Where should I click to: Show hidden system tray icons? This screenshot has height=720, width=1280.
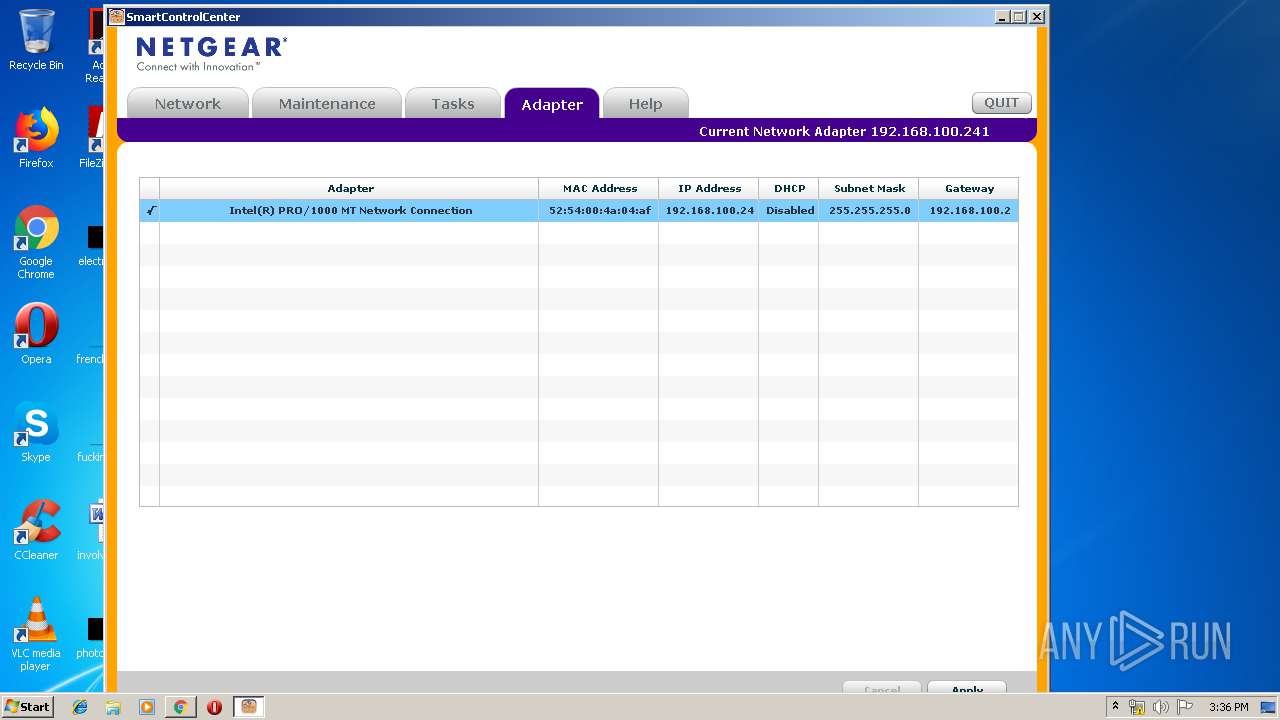pos(1115,707)
